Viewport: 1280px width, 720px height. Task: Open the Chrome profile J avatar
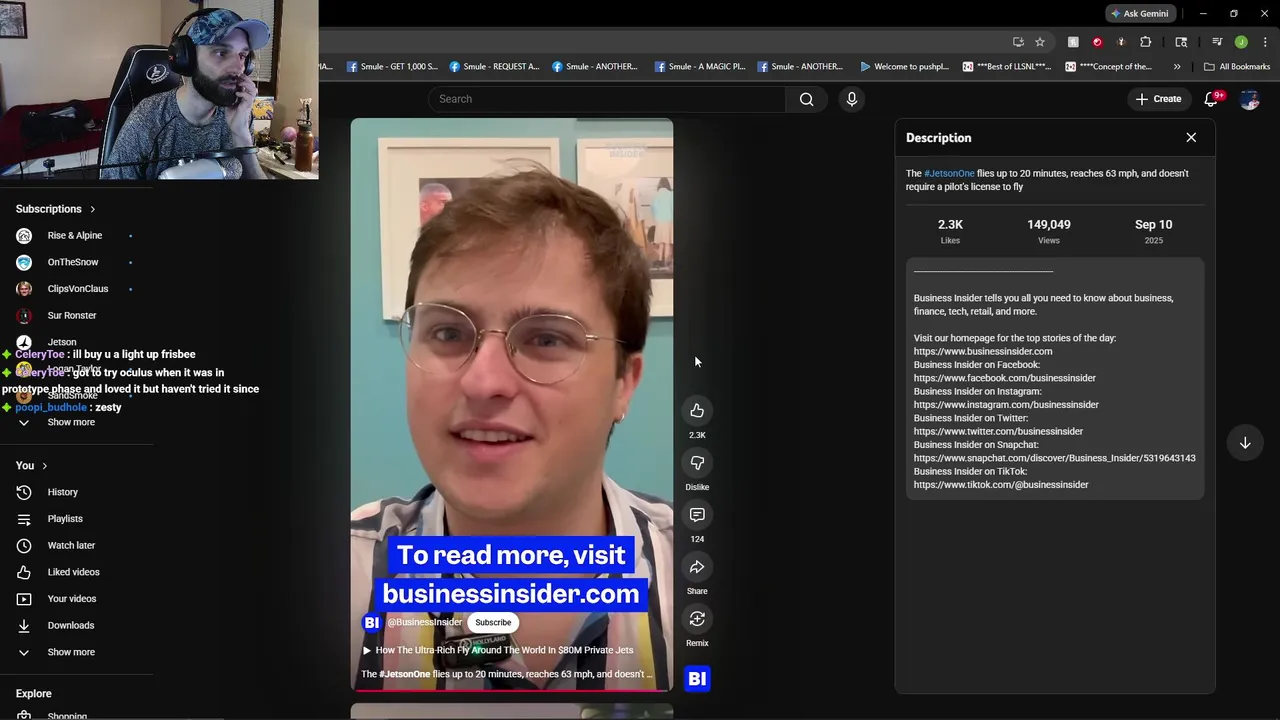pos(1241,42)
